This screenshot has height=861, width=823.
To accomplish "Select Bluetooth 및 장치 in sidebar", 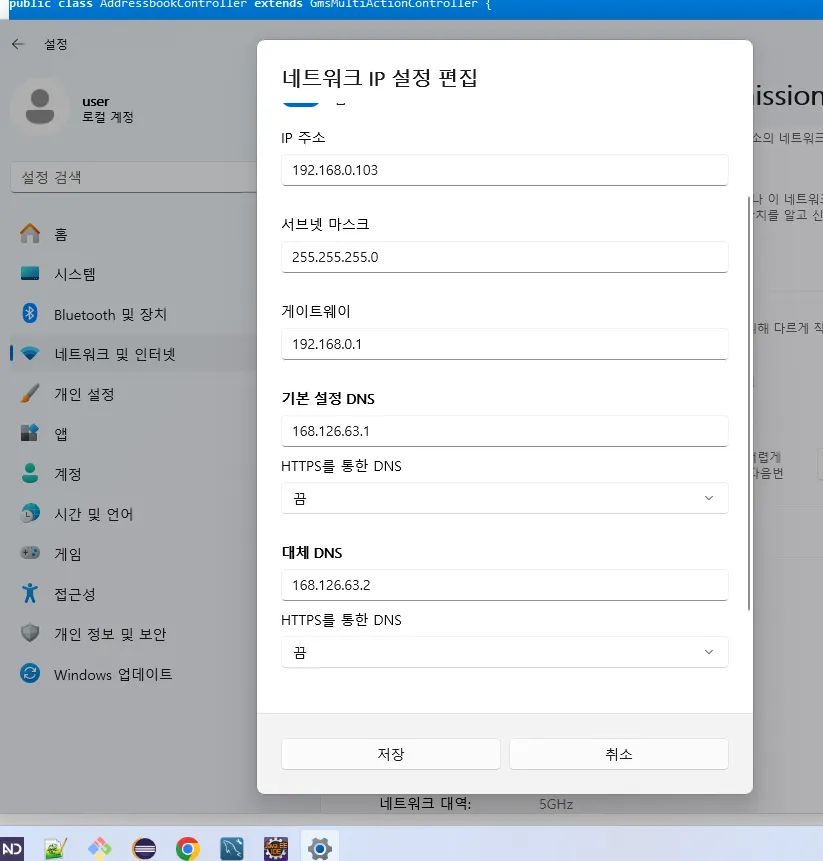I will pyautogui.click(x=110, y=314).
